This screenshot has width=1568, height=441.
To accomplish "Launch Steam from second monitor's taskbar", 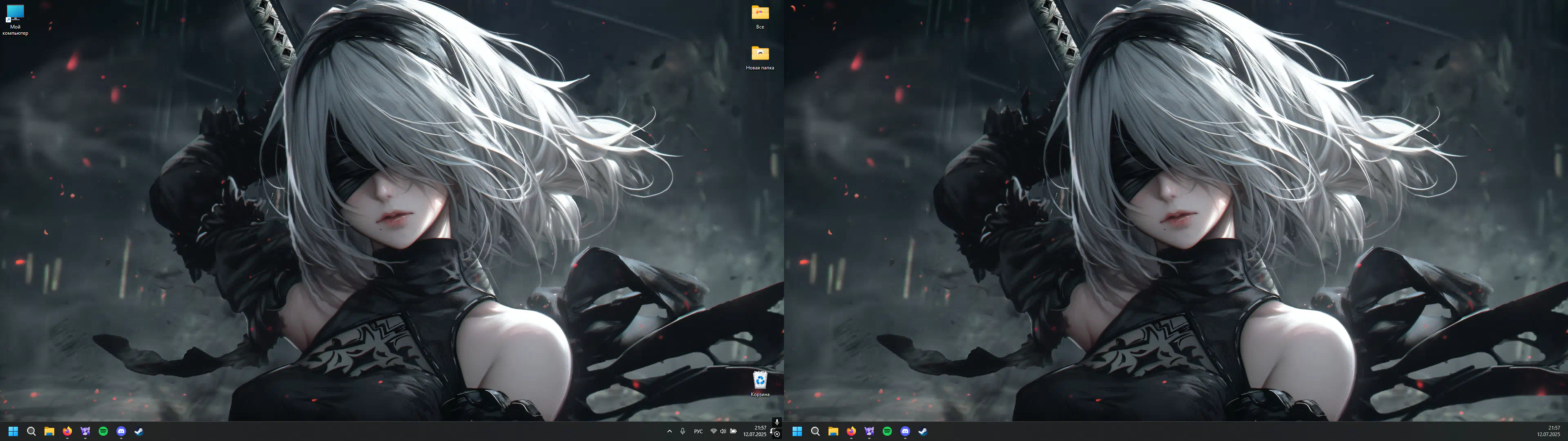I will [x=923, y=431].
